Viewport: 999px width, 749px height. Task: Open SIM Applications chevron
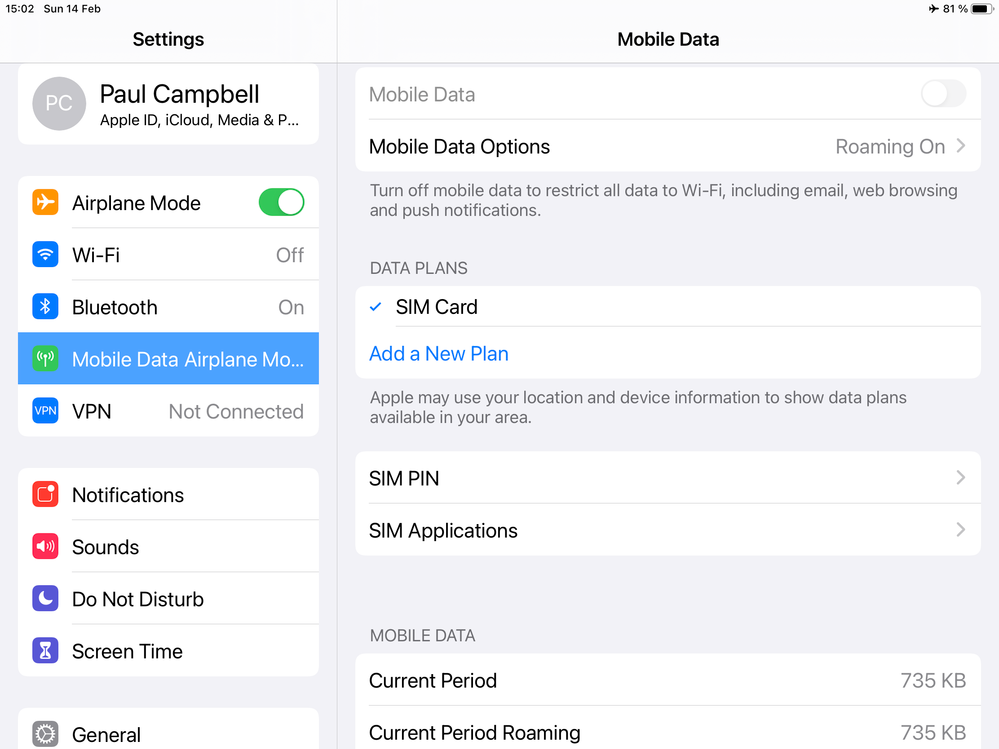960,530
